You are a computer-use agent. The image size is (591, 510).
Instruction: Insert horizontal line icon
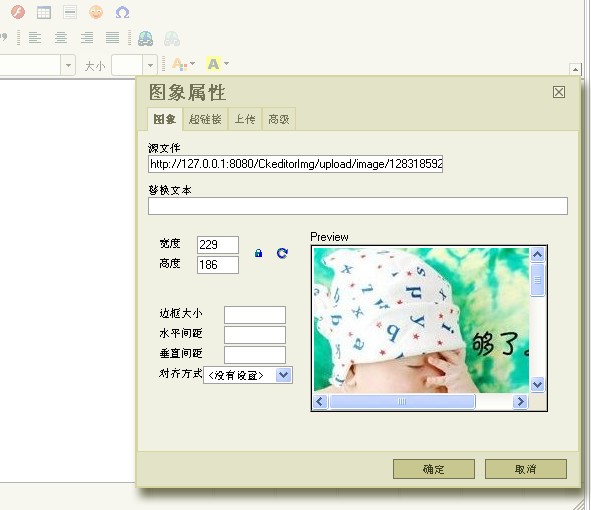coord(70,12)
